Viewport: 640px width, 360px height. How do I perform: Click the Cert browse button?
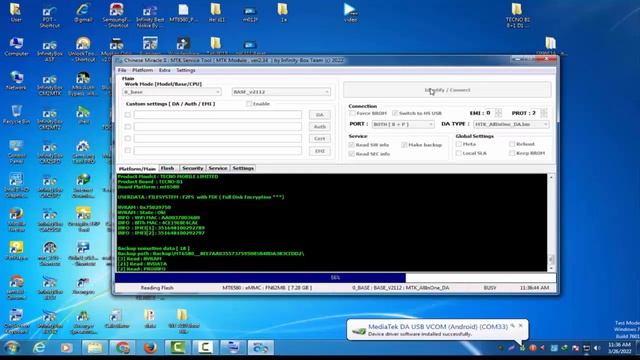point(320,139)
